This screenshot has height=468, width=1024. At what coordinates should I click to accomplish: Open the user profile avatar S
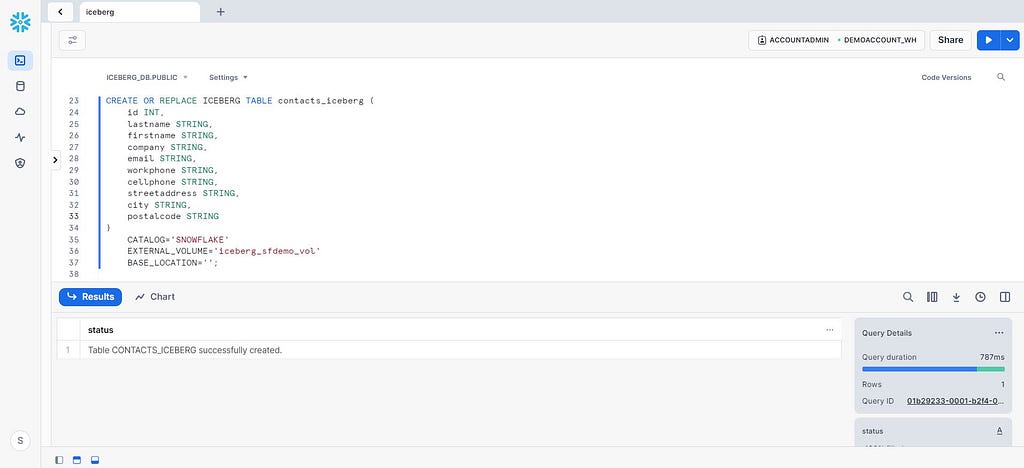[20, 441]
